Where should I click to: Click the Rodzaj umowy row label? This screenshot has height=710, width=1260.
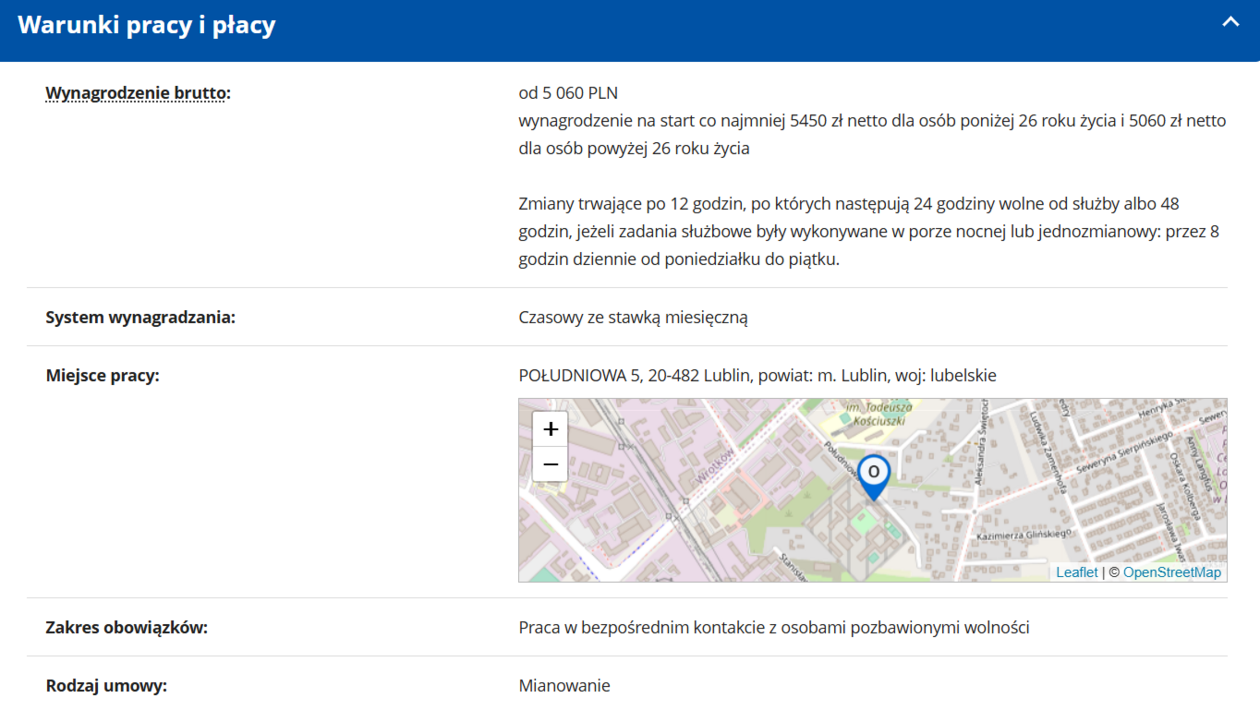(106, 686)
